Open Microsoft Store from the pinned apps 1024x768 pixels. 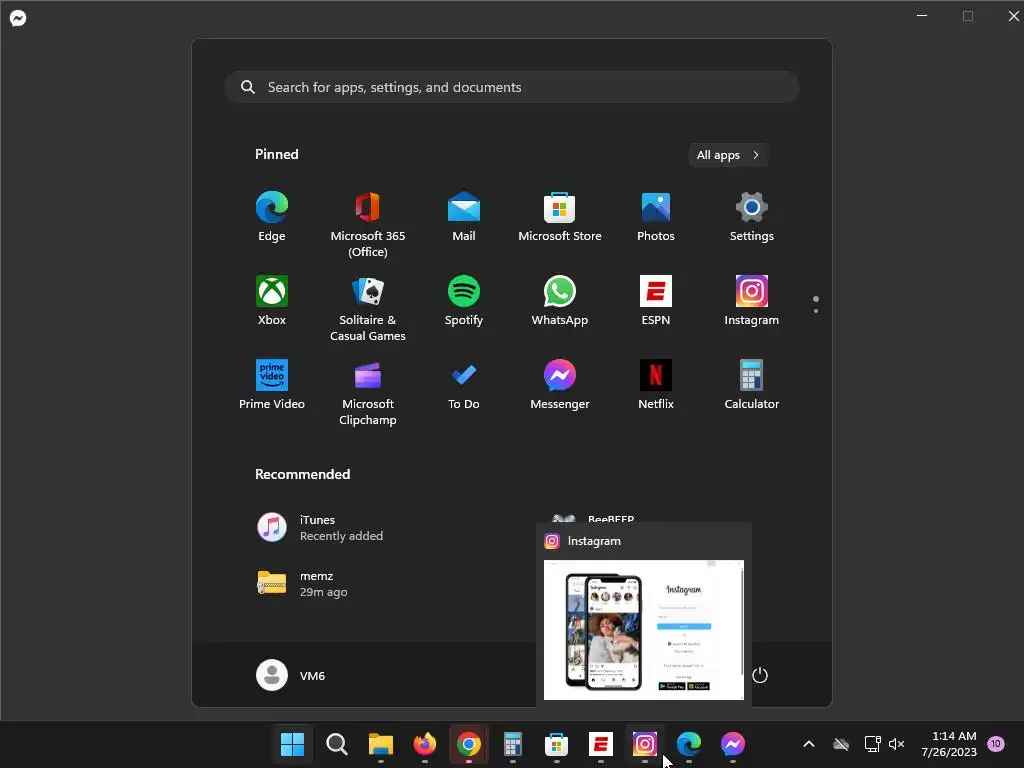(x=560, y=217)
